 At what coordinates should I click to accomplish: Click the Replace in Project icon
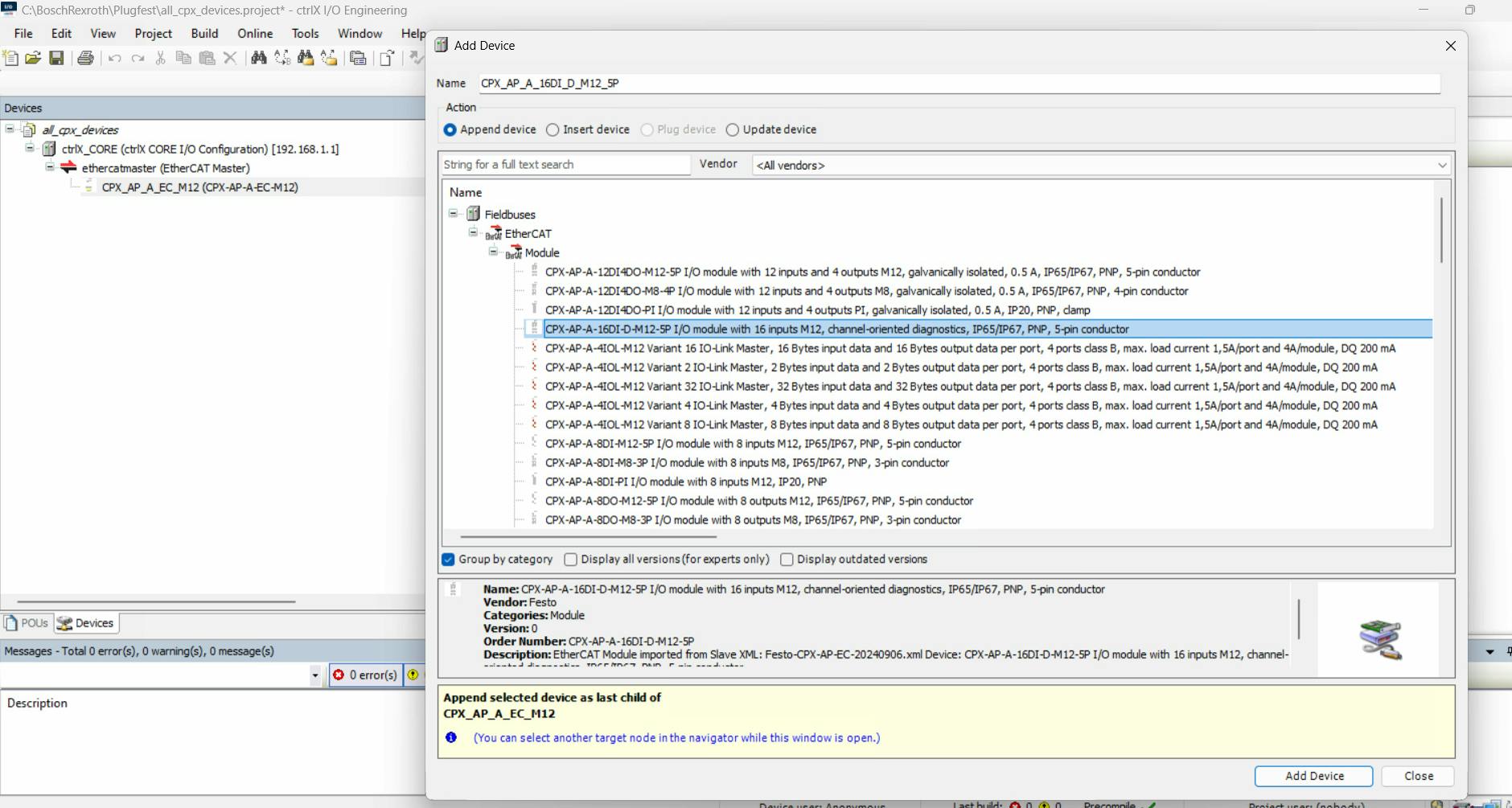329,58
